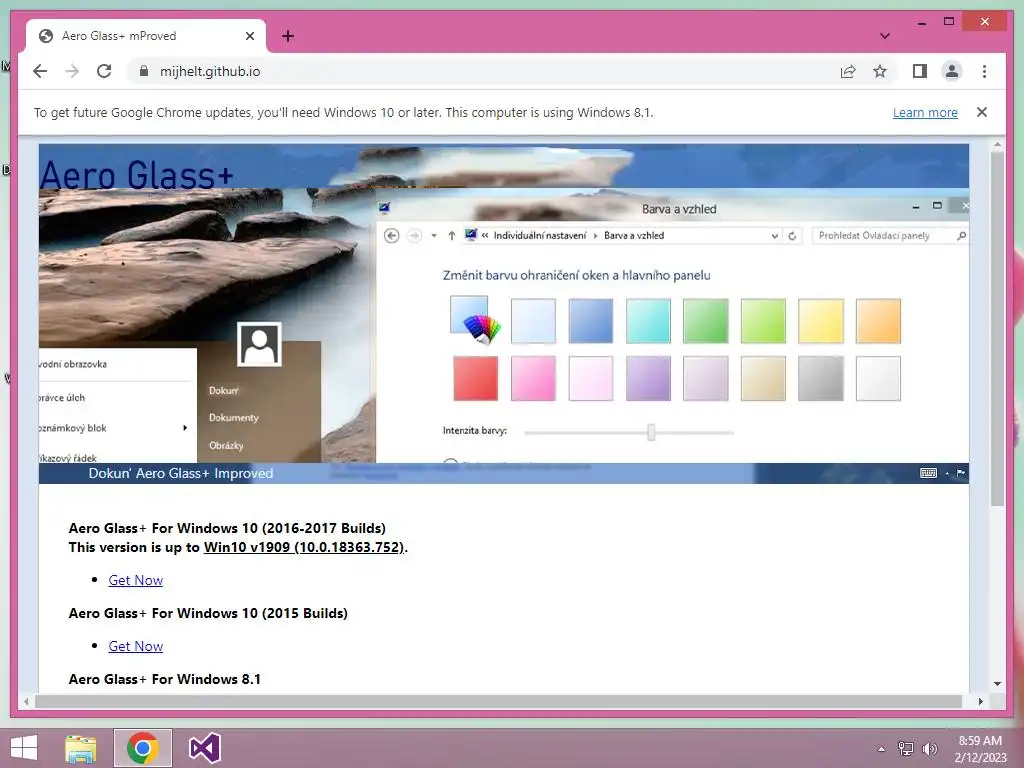Open Get Now link for 2016-2017 Builds
This screenshot has width=1024, height=768.
[x=135, y=580]
